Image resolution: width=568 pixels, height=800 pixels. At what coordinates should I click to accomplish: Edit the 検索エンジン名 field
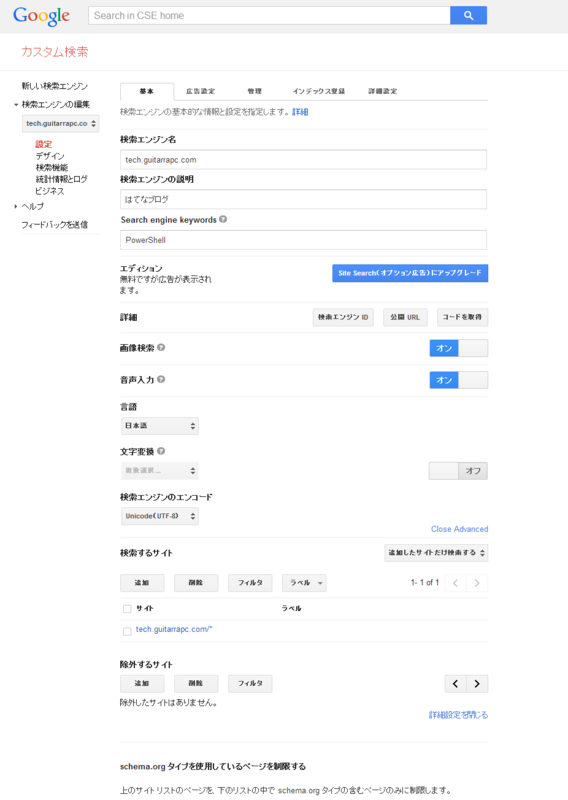(303, 160)
